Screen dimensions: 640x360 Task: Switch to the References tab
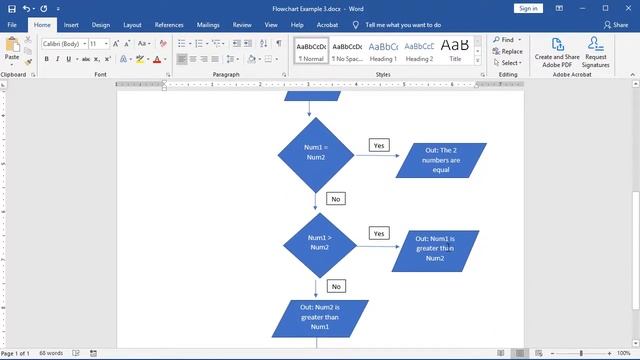tap(169, 25)
